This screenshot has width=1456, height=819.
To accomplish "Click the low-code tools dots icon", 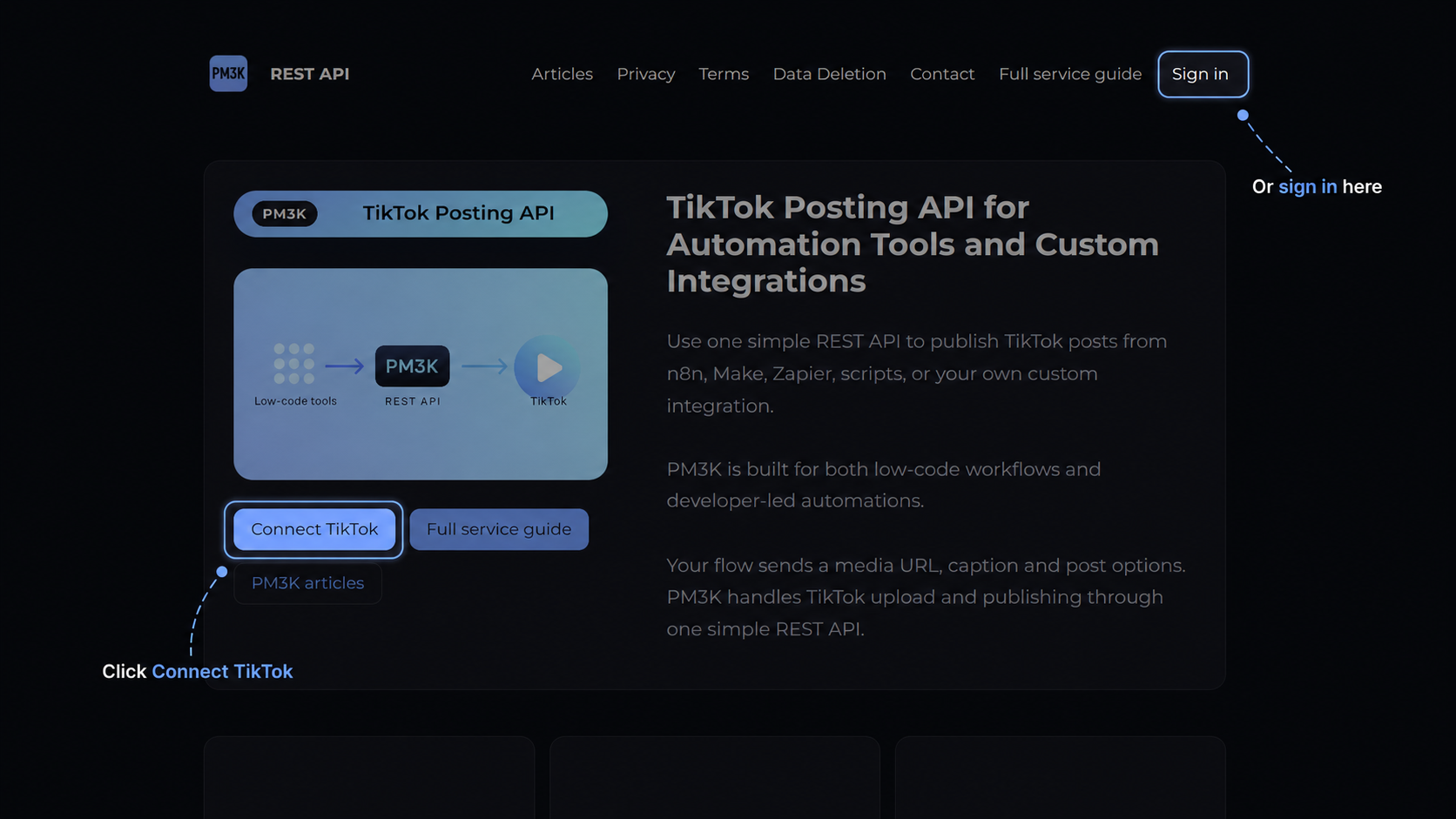I will click(x=294, y=364).
